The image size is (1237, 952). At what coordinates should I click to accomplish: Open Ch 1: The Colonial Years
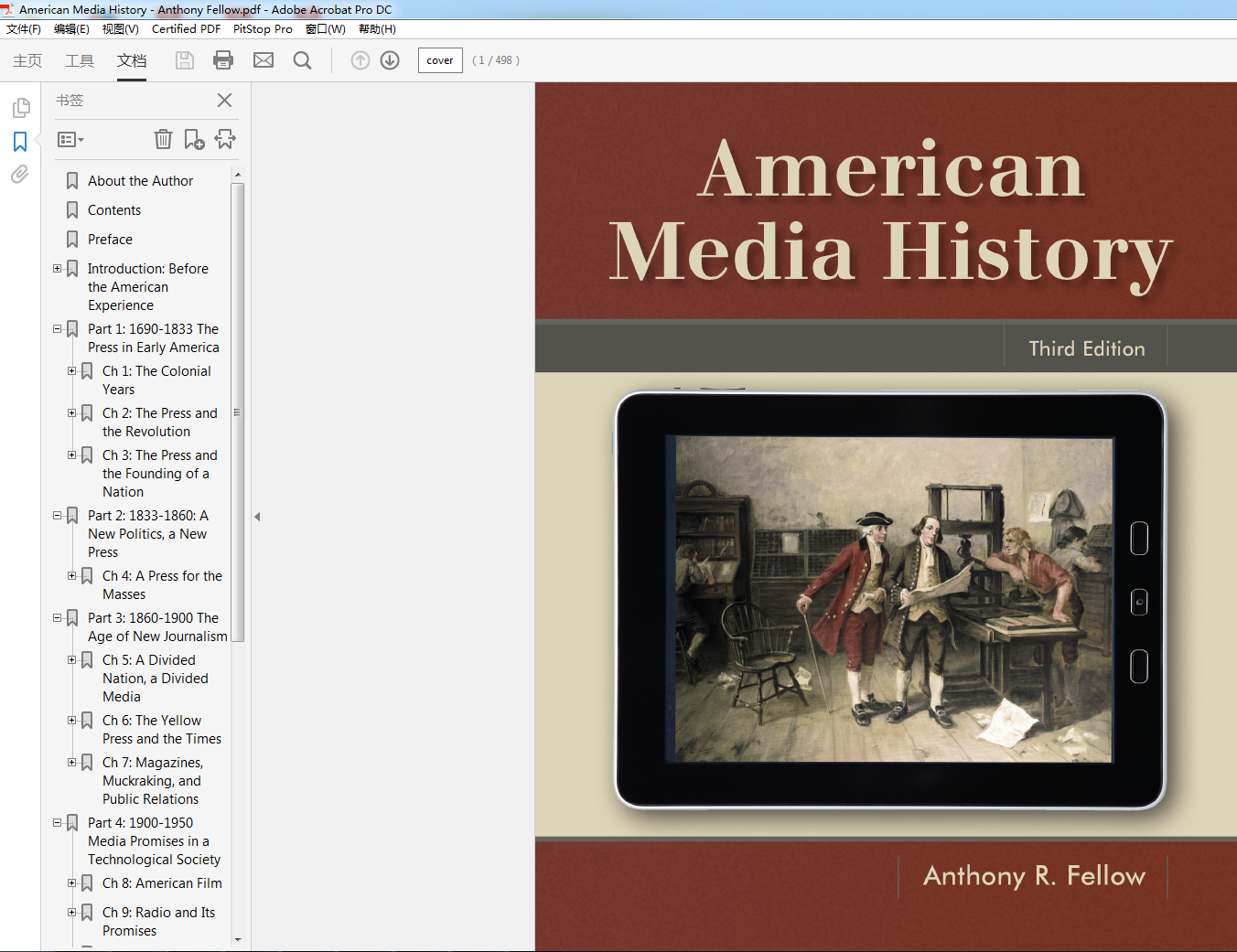point(156,380)
